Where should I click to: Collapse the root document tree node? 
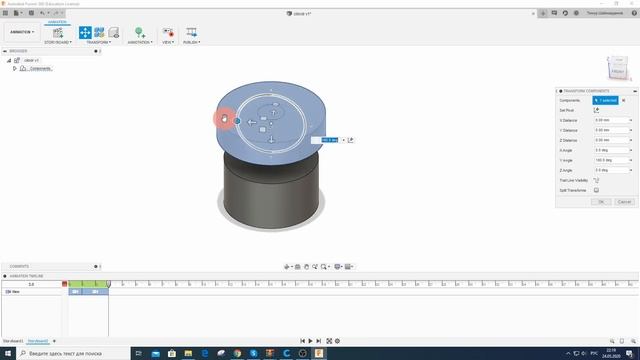[x=9, y=60]
